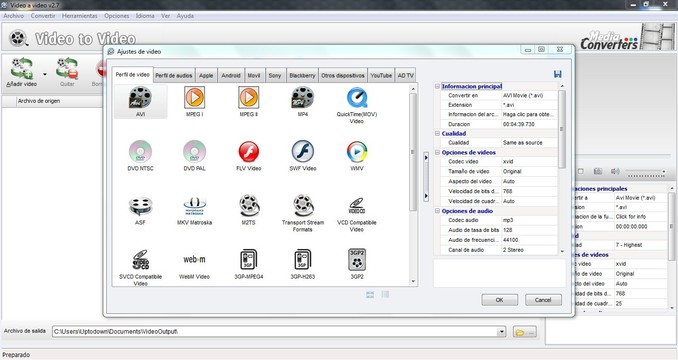Select the DVD PAL disc icon
The width and height of the screenshot is (678, 360).
coord(195,151)
